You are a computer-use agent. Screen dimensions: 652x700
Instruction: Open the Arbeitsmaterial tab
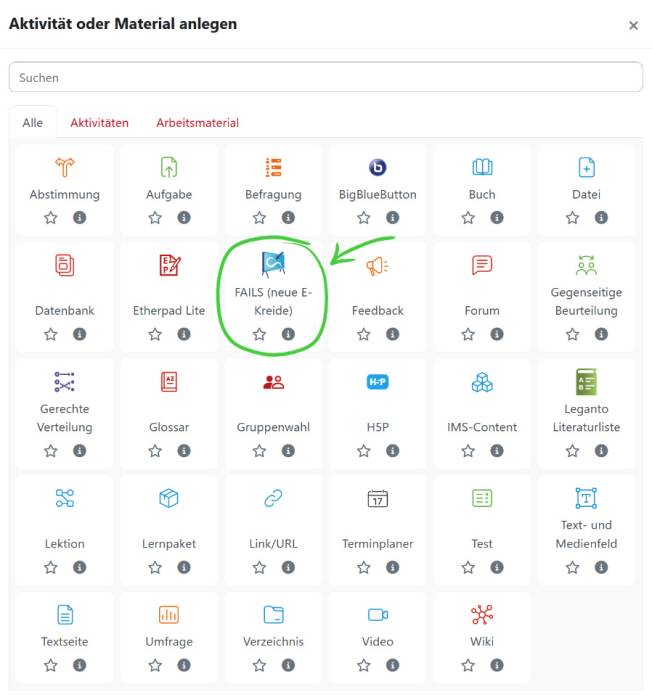tap(197, 123)
